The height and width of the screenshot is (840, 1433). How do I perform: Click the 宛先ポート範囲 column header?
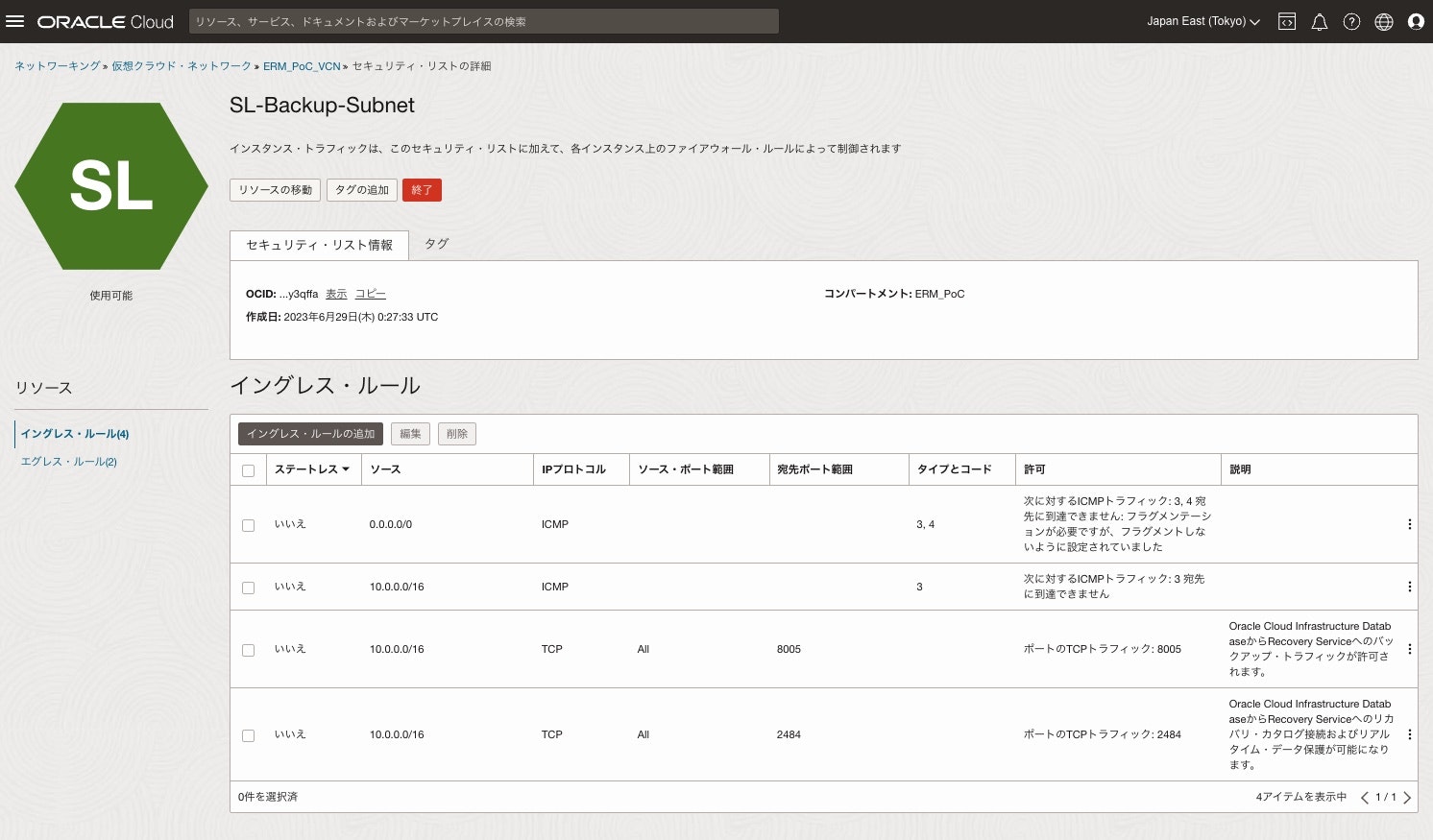click(814, 469)
